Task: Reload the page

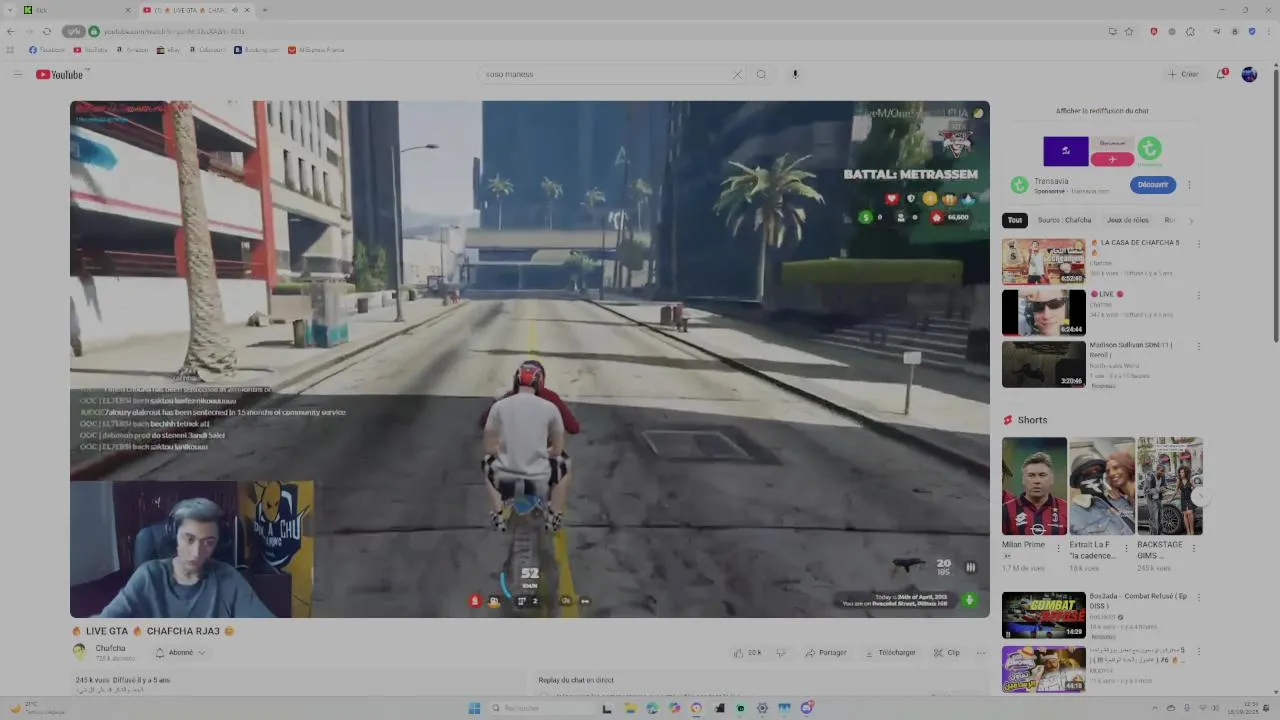Action: (46, 31)
